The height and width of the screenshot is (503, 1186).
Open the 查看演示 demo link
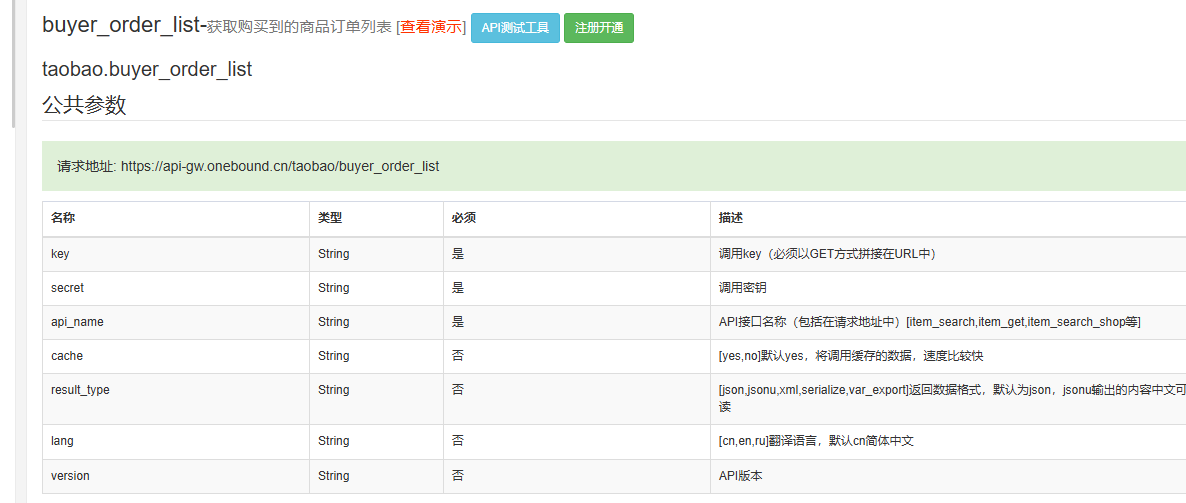(430, 27)
